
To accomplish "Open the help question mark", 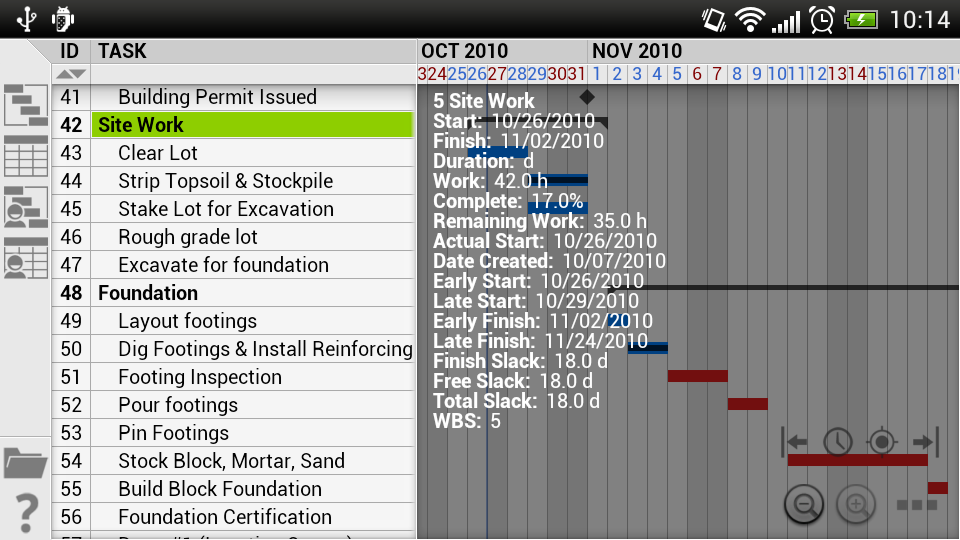I will 25,513.
